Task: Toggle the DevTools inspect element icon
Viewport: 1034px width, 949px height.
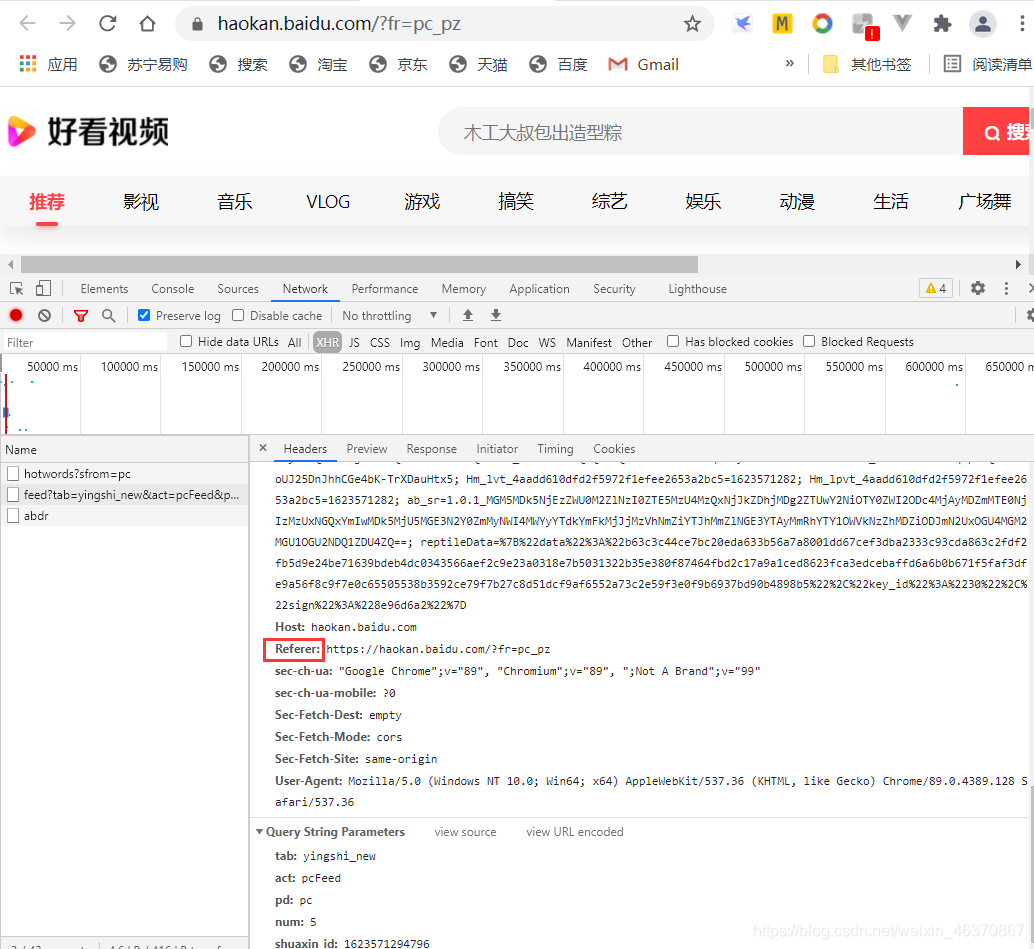Action: click(16, 288)
